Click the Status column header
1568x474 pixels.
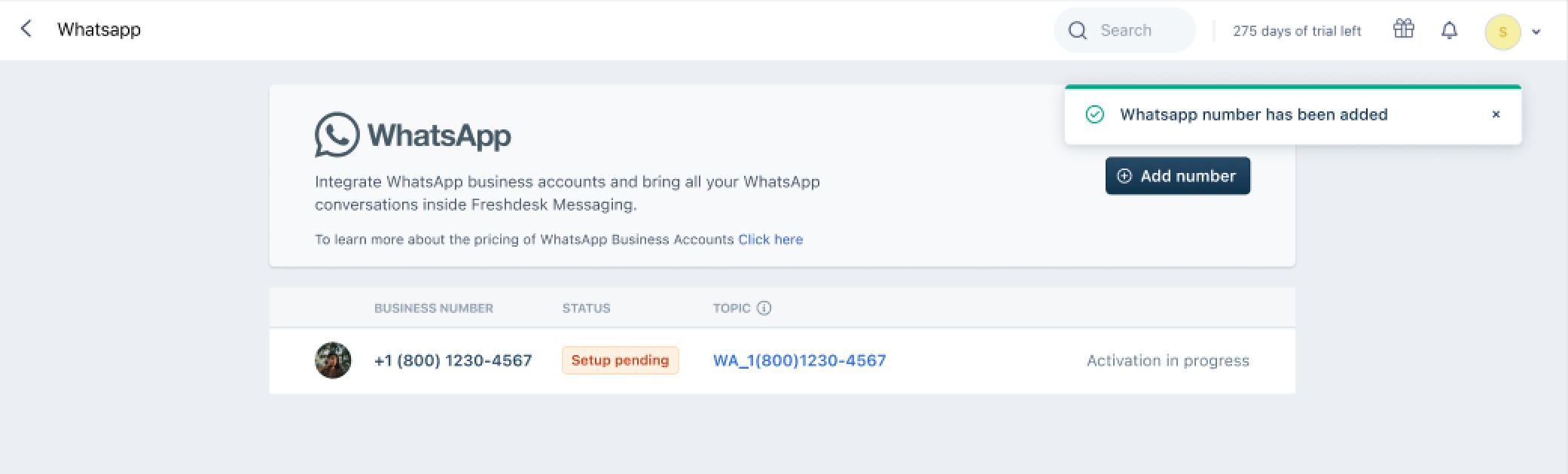click(586, 308)
